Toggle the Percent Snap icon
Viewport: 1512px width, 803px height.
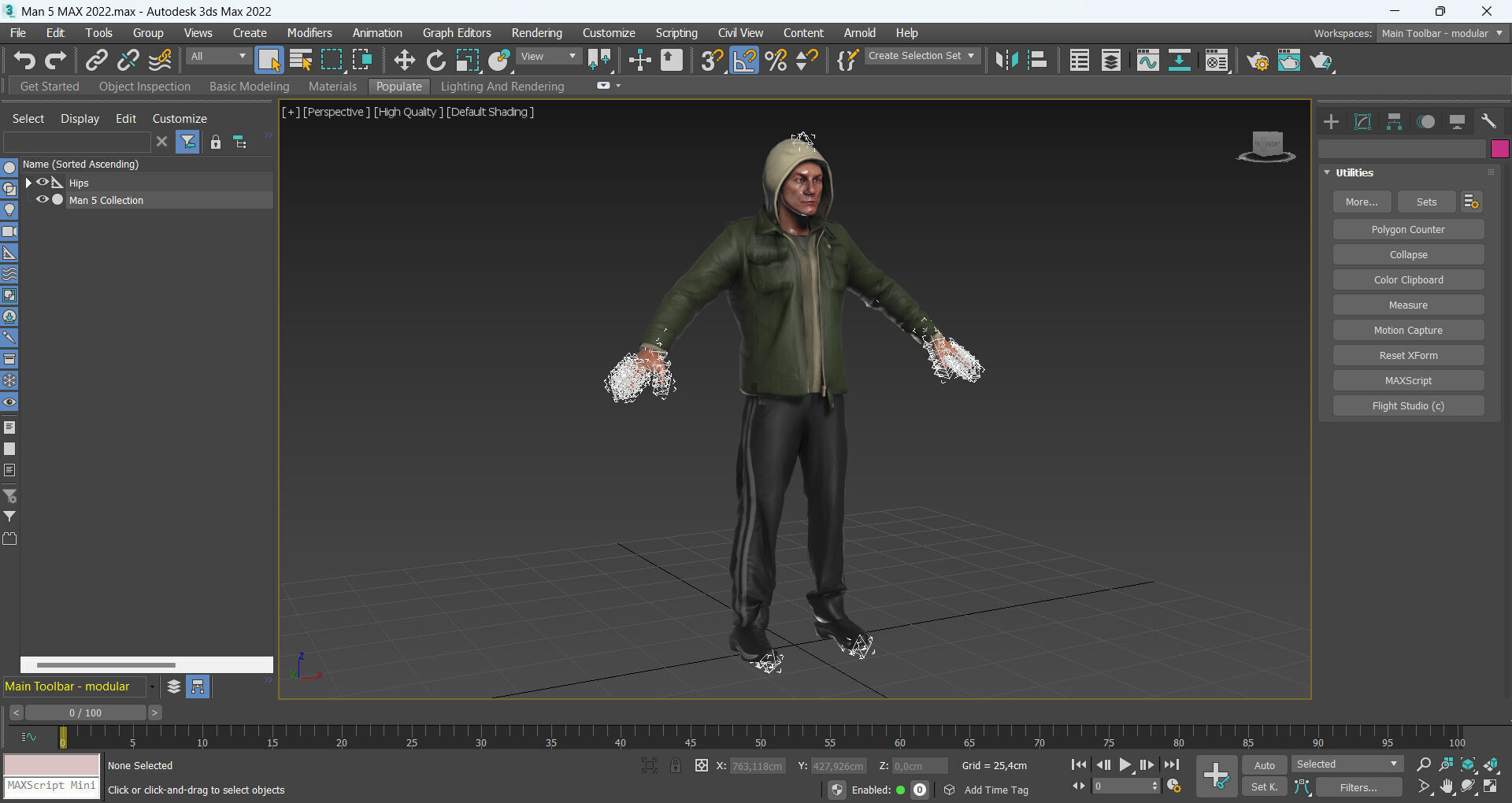pyautogui.click(x=776, y=61)
